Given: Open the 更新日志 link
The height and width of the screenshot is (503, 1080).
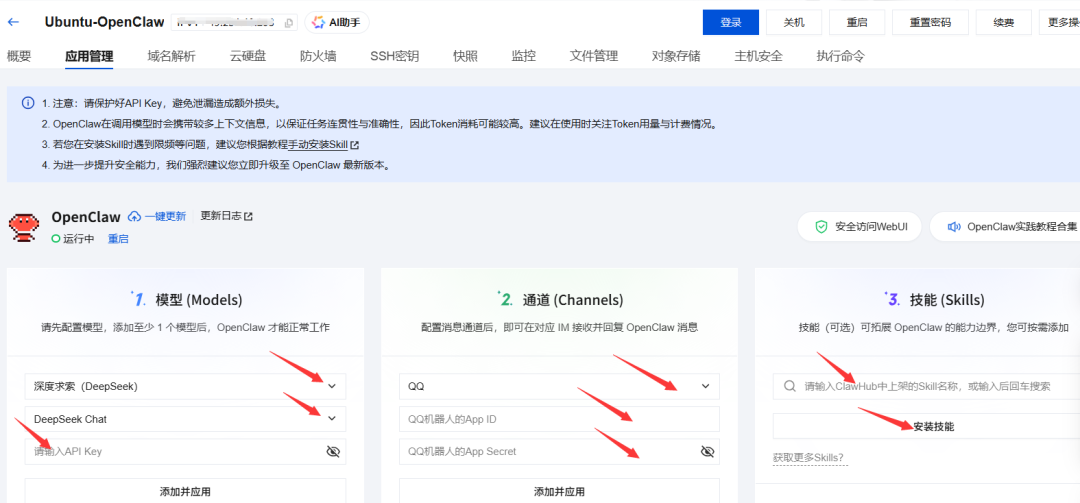Looking at the screenshot, I should point(220,216).
